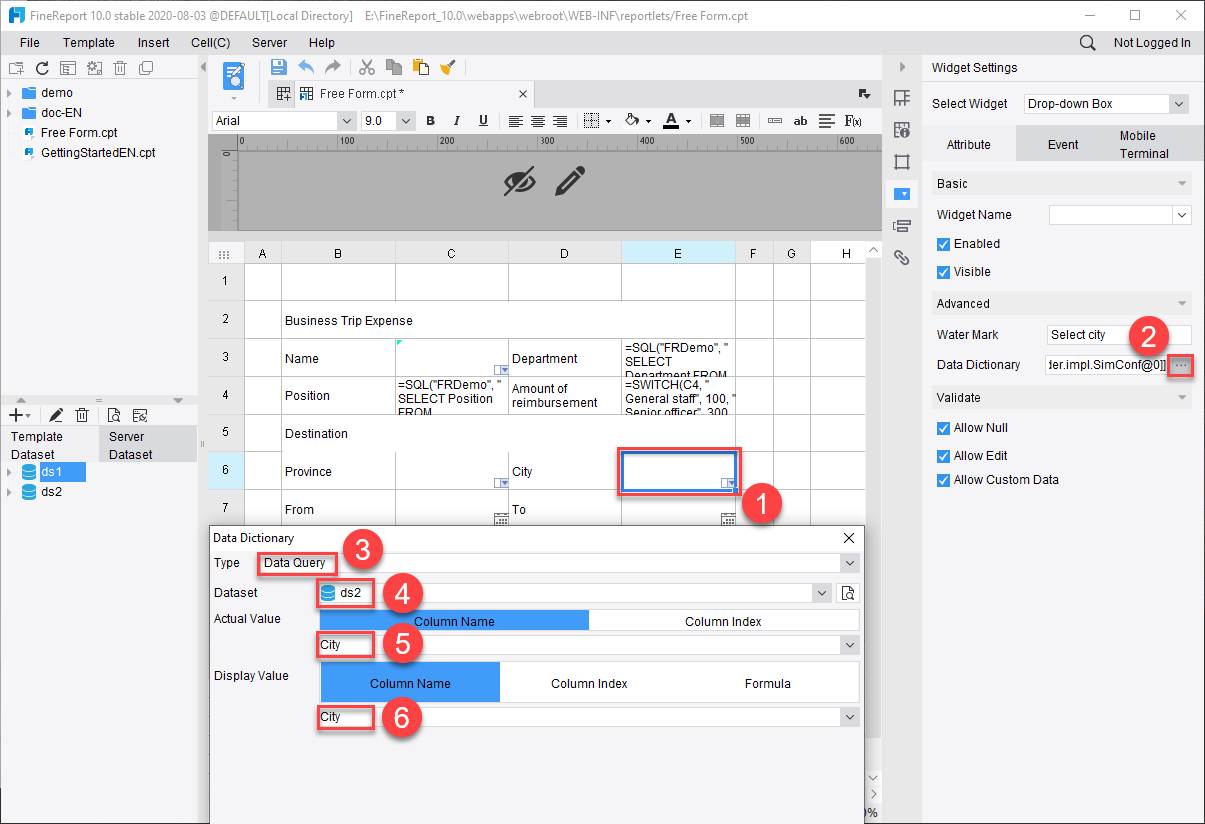This screenshot has width=1205, height=824.
Task: Apply underline formatting
Action: click(x=483, y=121)
